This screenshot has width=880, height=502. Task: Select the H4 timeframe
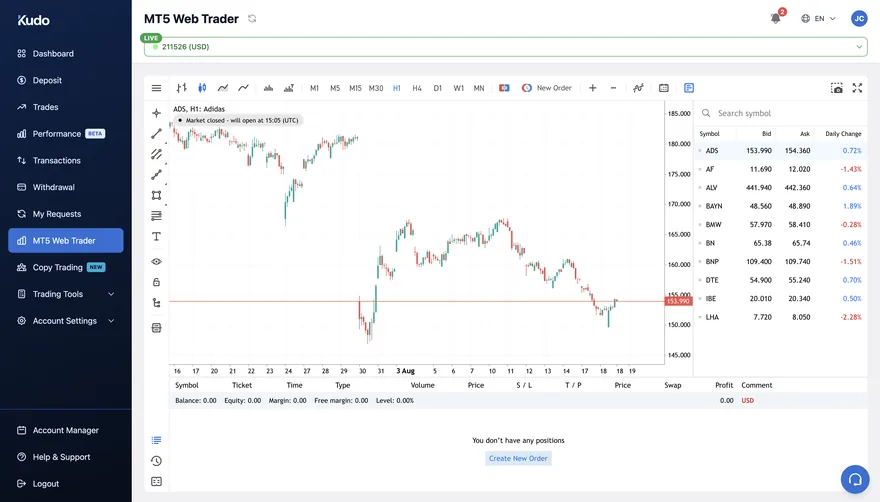[x=417, y=88]
